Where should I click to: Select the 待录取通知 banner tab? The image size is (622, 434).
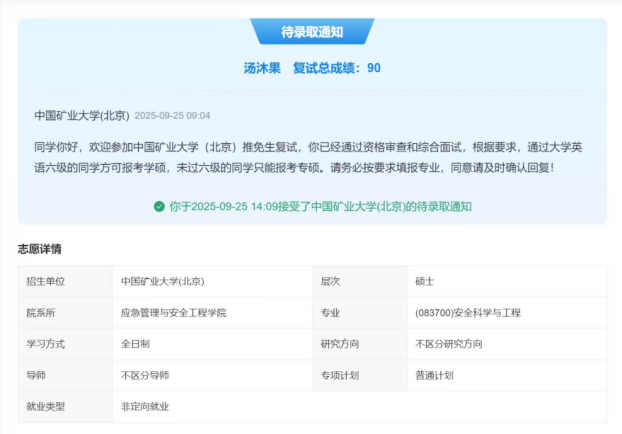[x=312, y=32]
